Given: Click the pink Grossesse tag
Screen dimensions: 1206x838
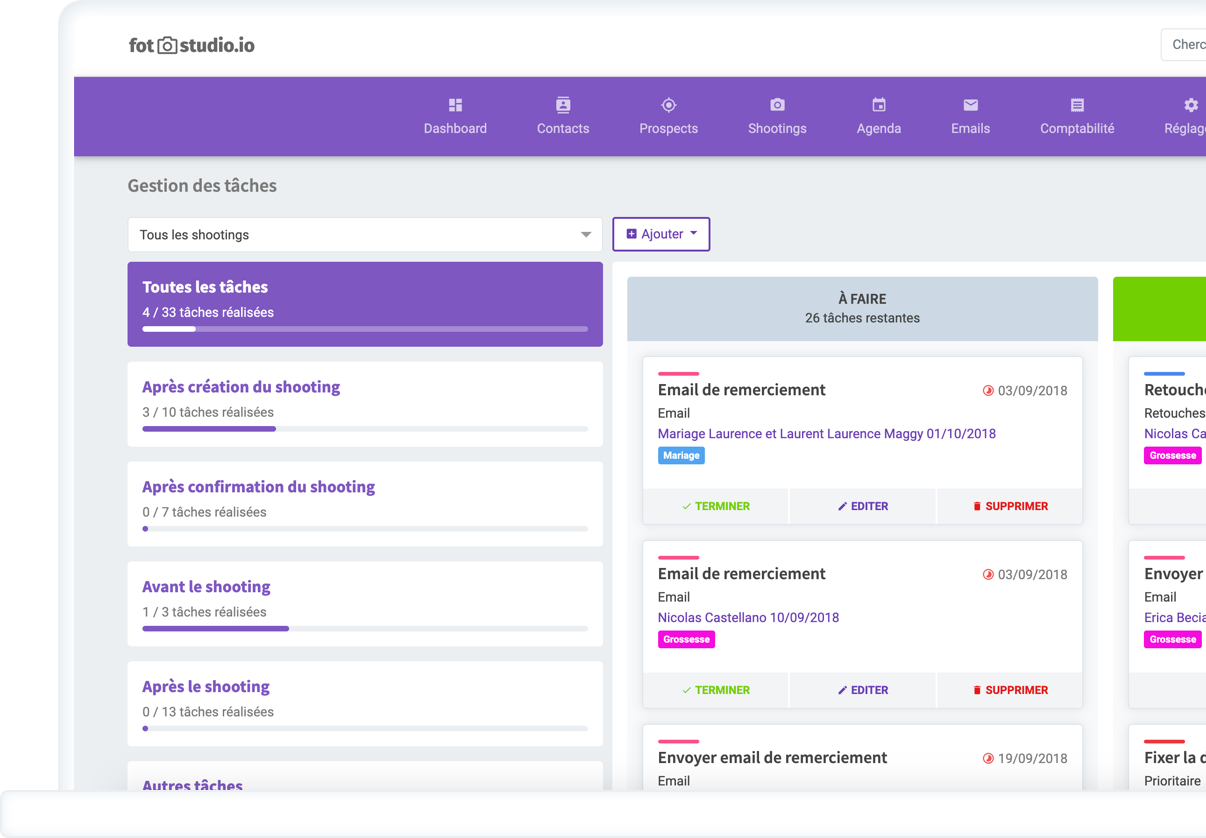Looking at the screenshot, I should (x=686, y=640).
